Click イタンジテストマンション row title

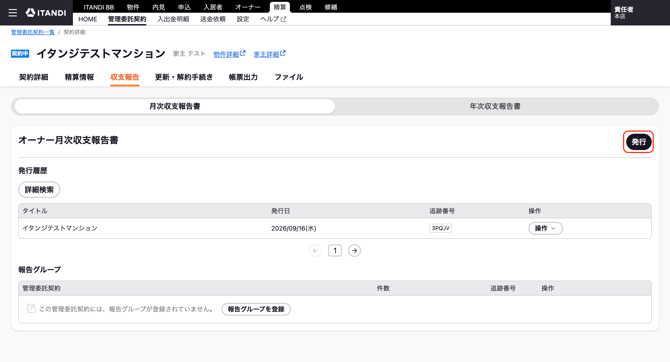pos(60,228)
